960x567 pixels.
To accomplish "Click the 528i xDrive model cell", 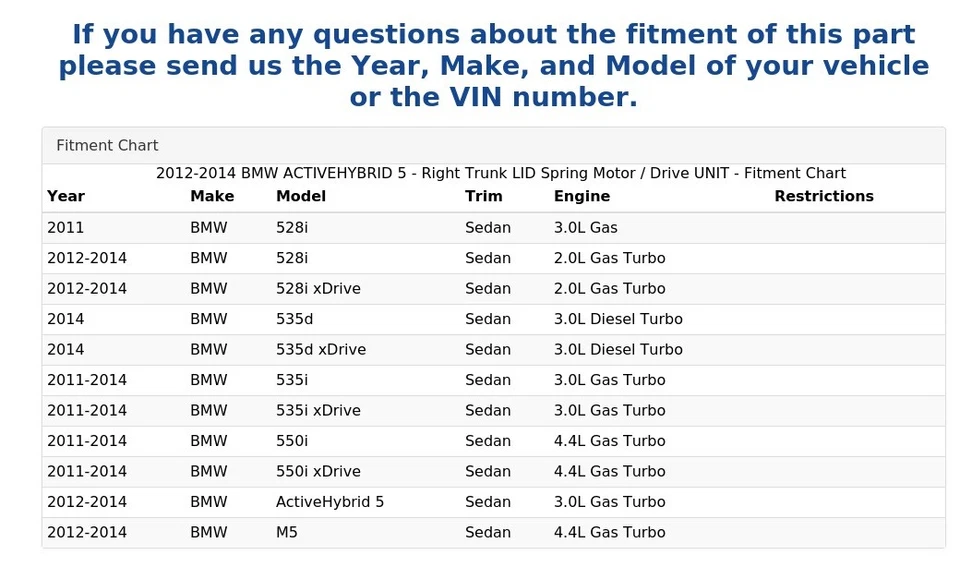I will pos(318,289).
